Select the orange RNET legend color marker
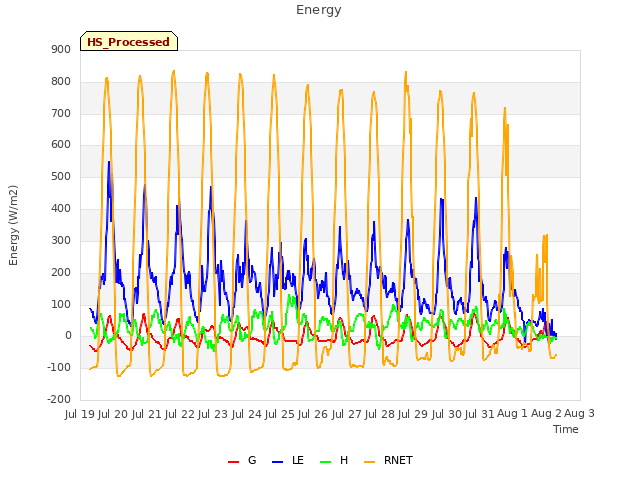Viewport: 640px width, 480px height. [x=369, y=462]
